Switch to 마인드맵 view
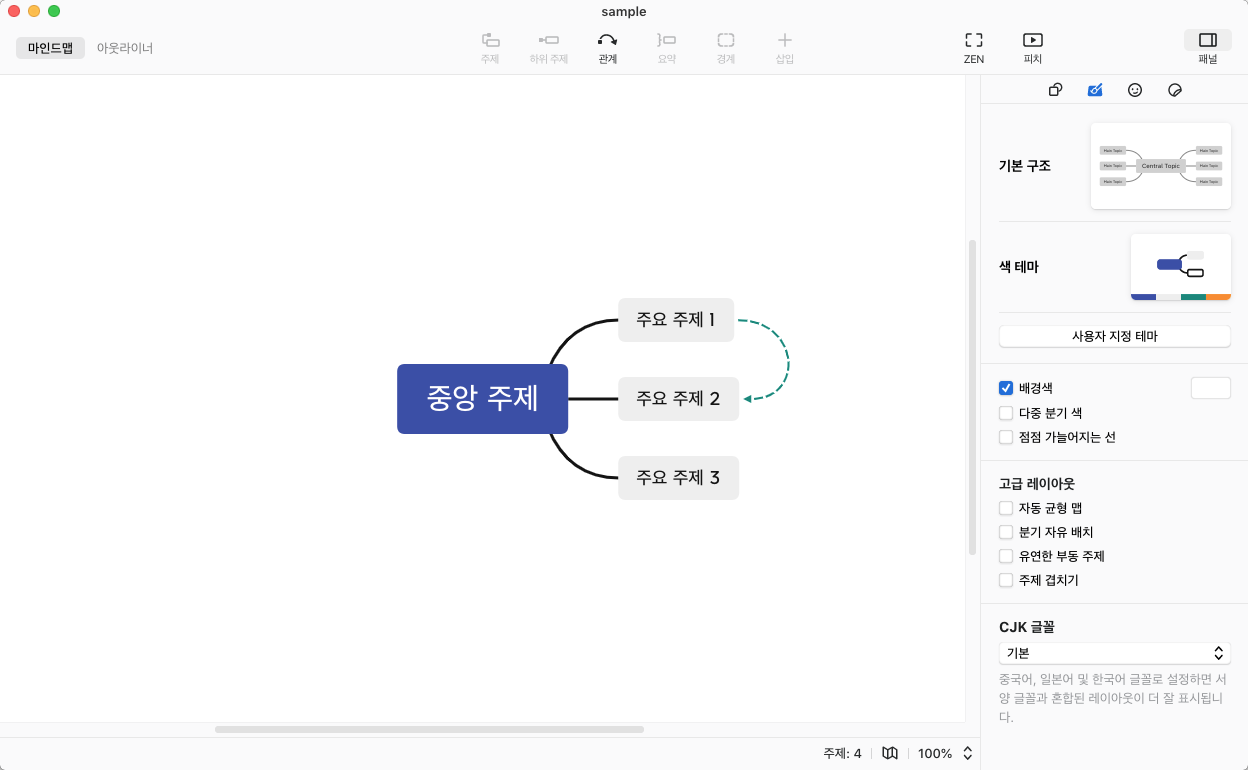This screenshot has height=770, width=1248. coord(50,47)
